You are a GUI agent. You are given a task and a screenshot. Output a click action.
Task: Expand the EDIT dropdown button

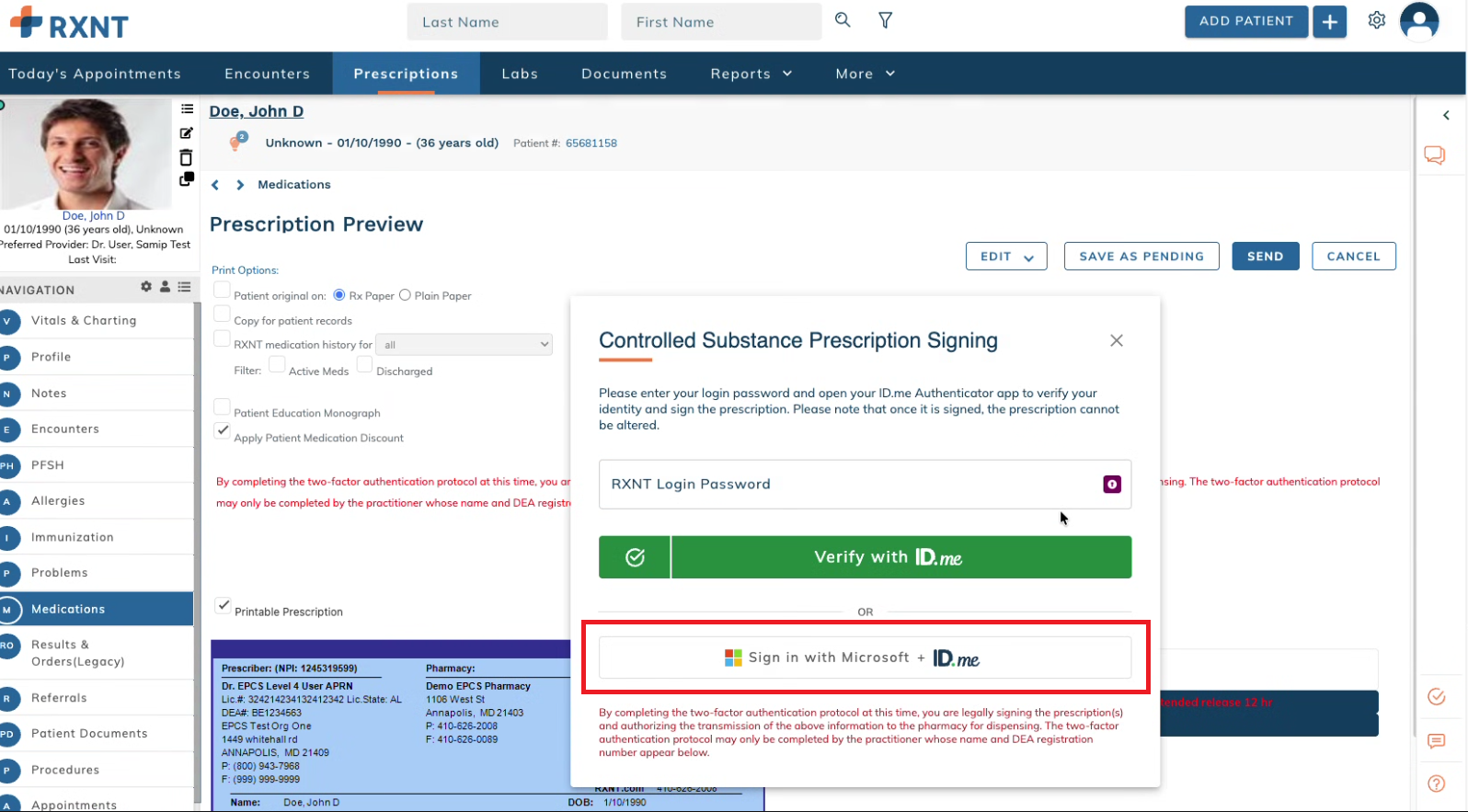[1005, 257]
